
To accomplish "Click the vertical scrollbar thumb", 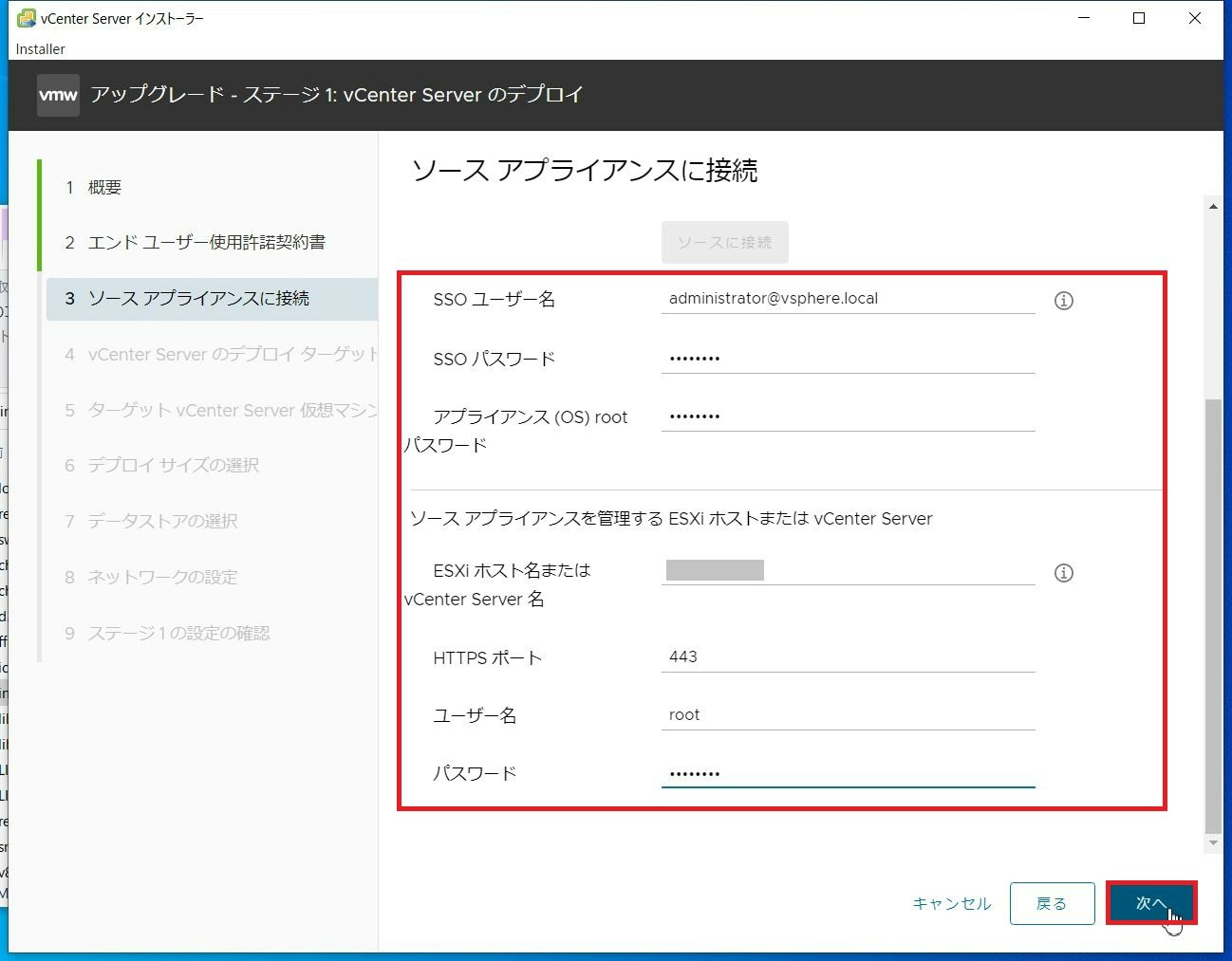I will (x=1213, y=617).
